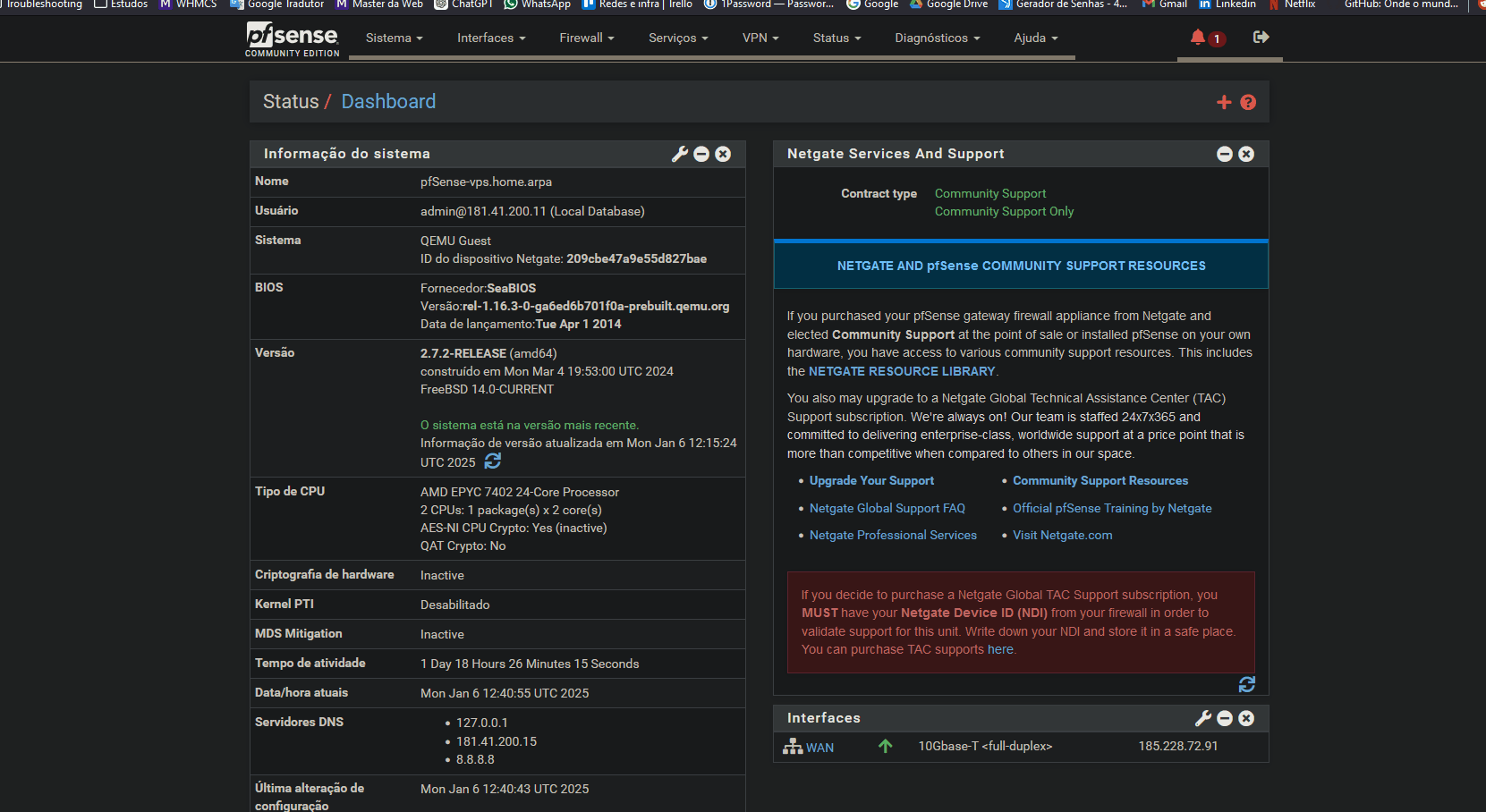Open the ChatGPT bookmark
The width and height of the screenshot is (1486, 812).
(463, 4)
